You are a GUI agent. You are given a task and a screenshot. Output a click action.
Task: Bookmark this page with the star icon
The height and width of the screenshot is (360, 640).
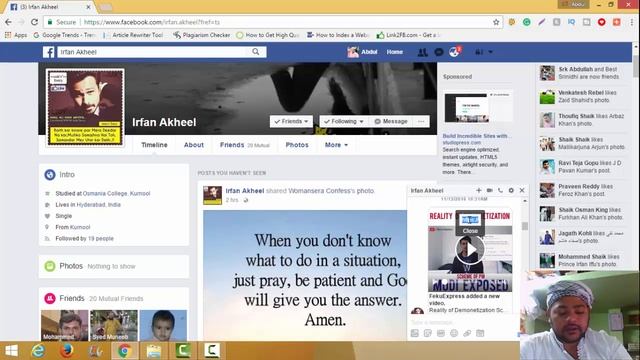[x=496, y=22]
